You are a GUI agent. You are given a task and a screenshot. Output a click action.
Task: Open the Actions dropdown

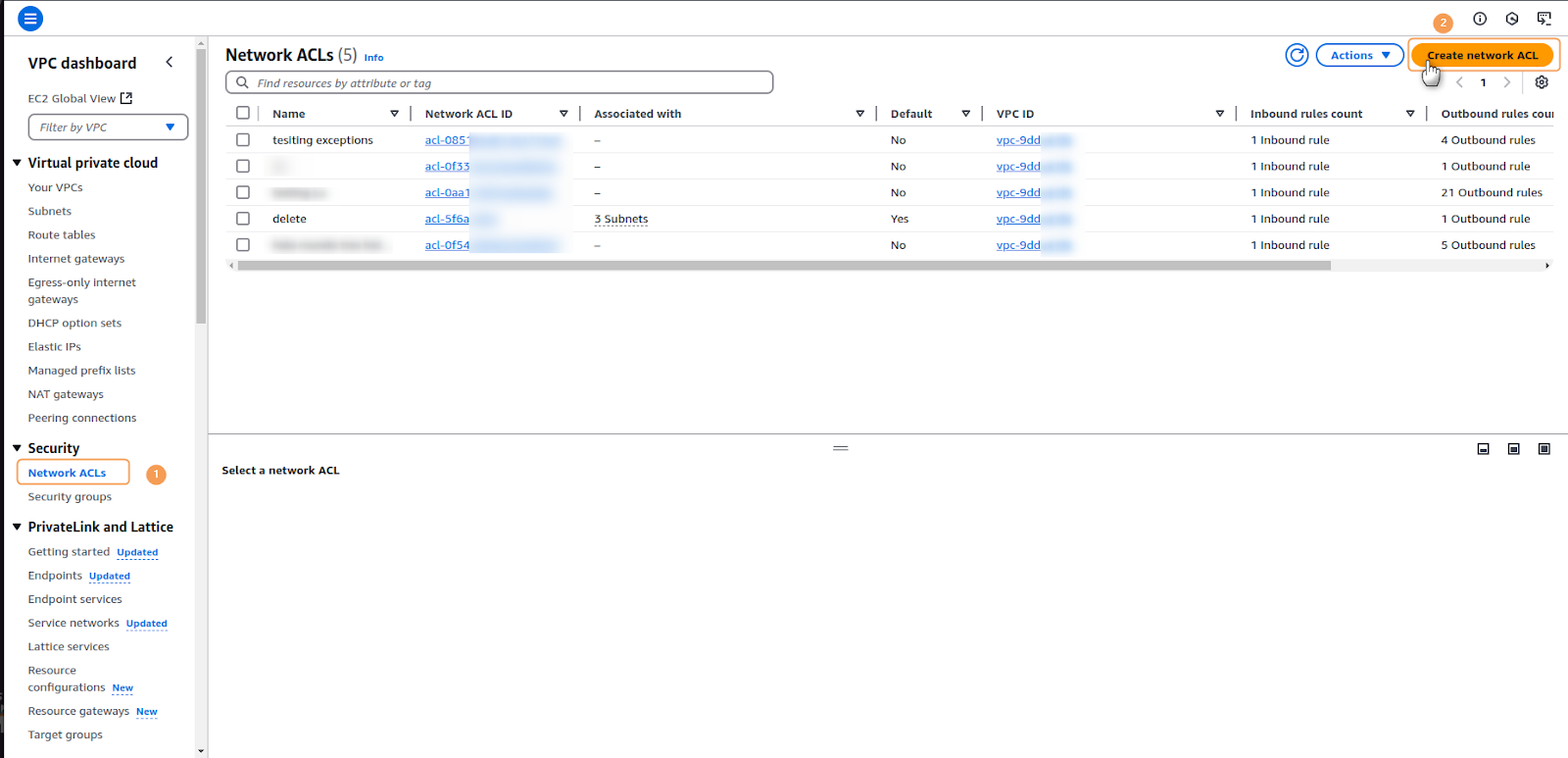pyautogui.click(x=1359, y=56)
